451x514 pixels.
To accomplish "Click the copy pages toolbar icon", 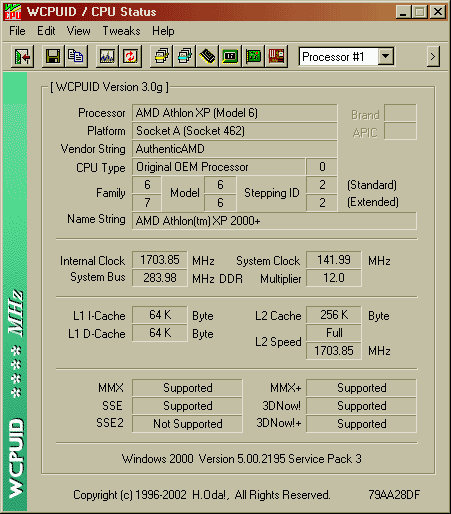I will pos(76,57).
